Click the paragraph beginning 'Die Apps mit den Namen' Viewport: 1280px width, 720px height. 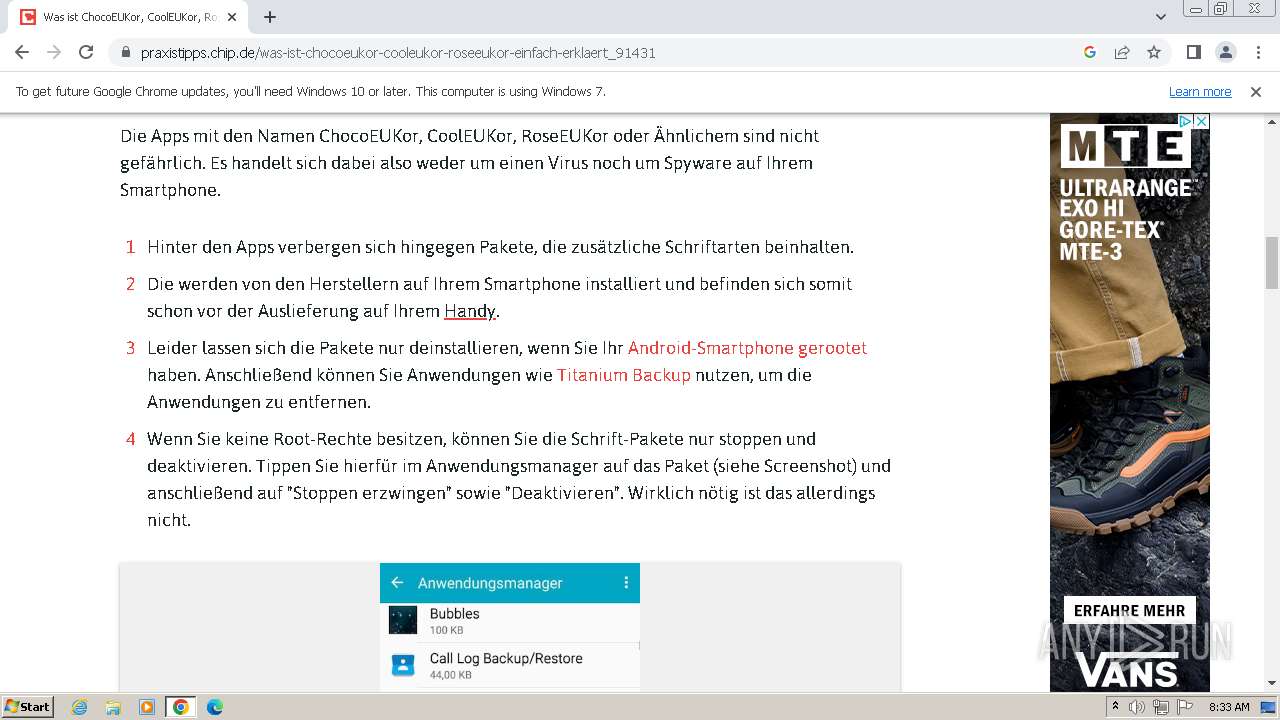click(470, 163)
